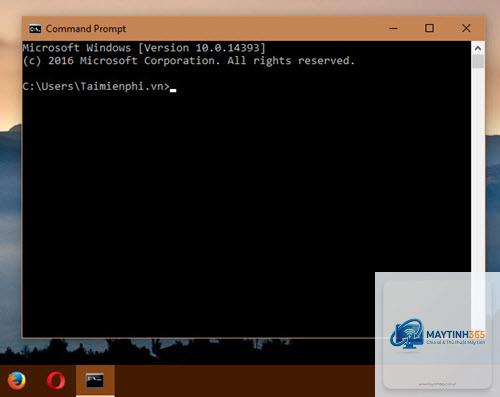This screenshot has height=397, width=500.
Task: Minimize the Command Prompt window
Action: pos(393,28)
